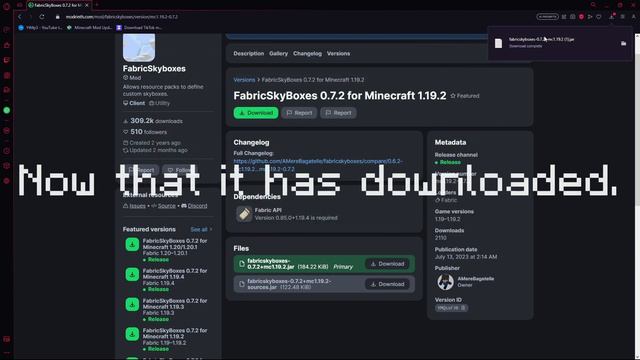Click the green Download button under title
This screenshot has width=640, height=360.
point(256,113)
